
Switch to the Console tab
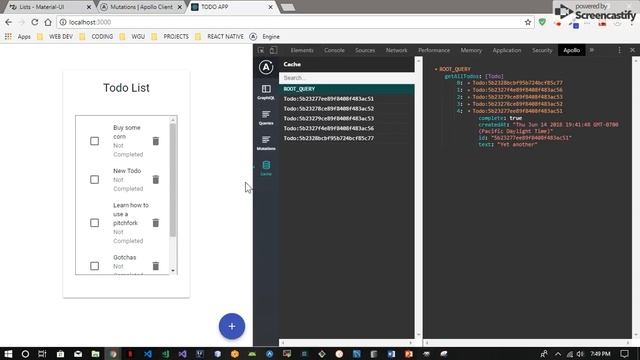pyautogui.click(x=334, y=50)
